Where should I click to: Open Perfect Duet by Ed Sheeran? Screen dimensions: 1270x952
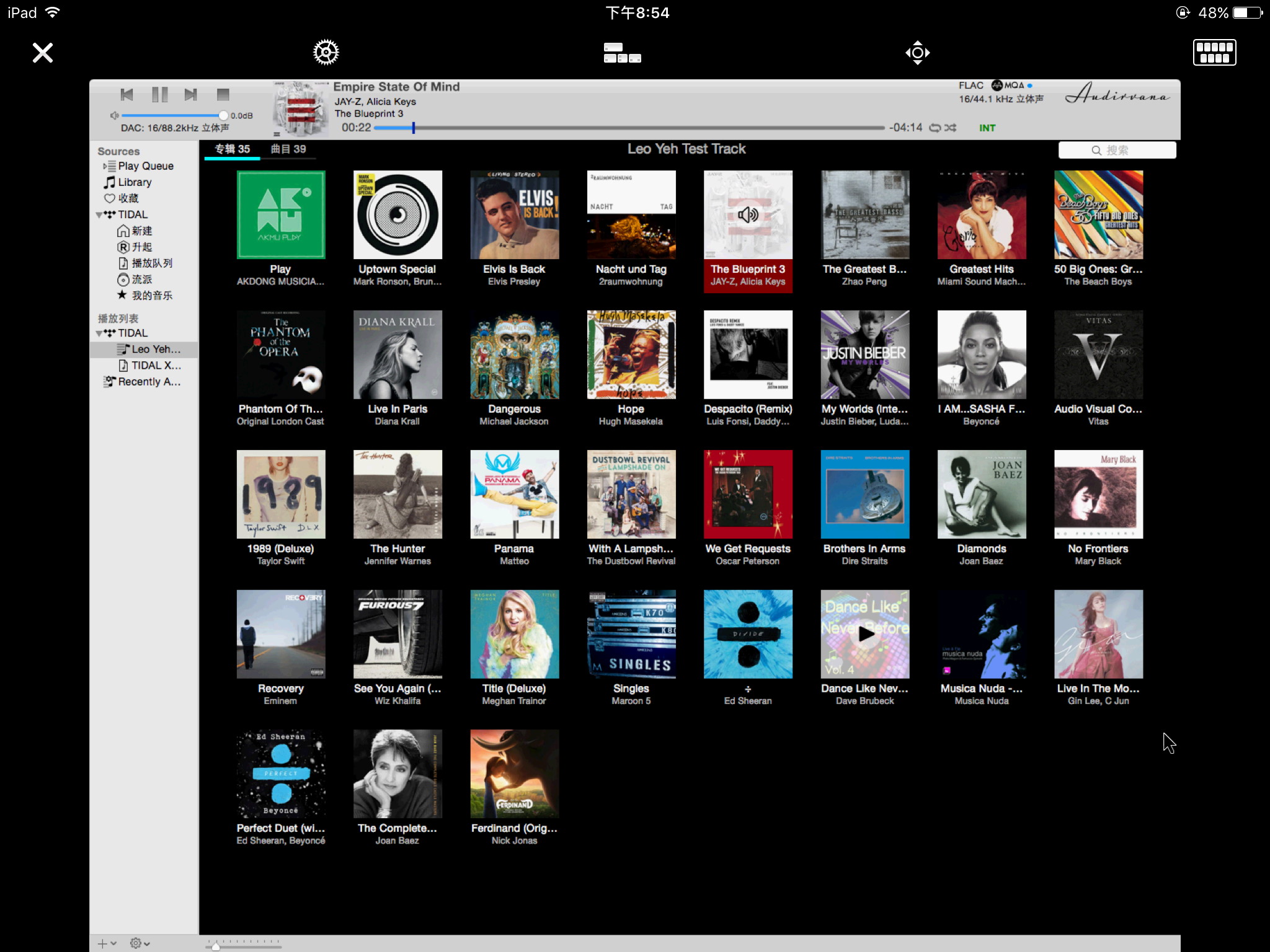(x=281, y=773)
